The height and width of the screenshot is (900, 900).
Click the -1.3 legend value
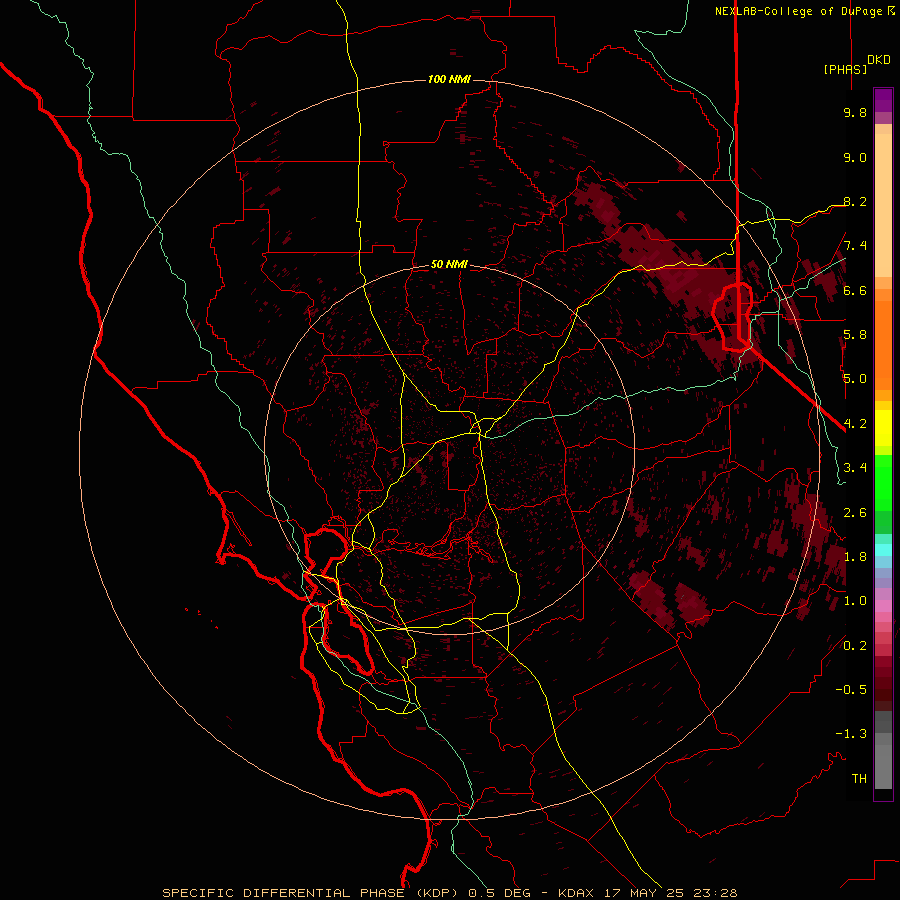click(851, 734)
